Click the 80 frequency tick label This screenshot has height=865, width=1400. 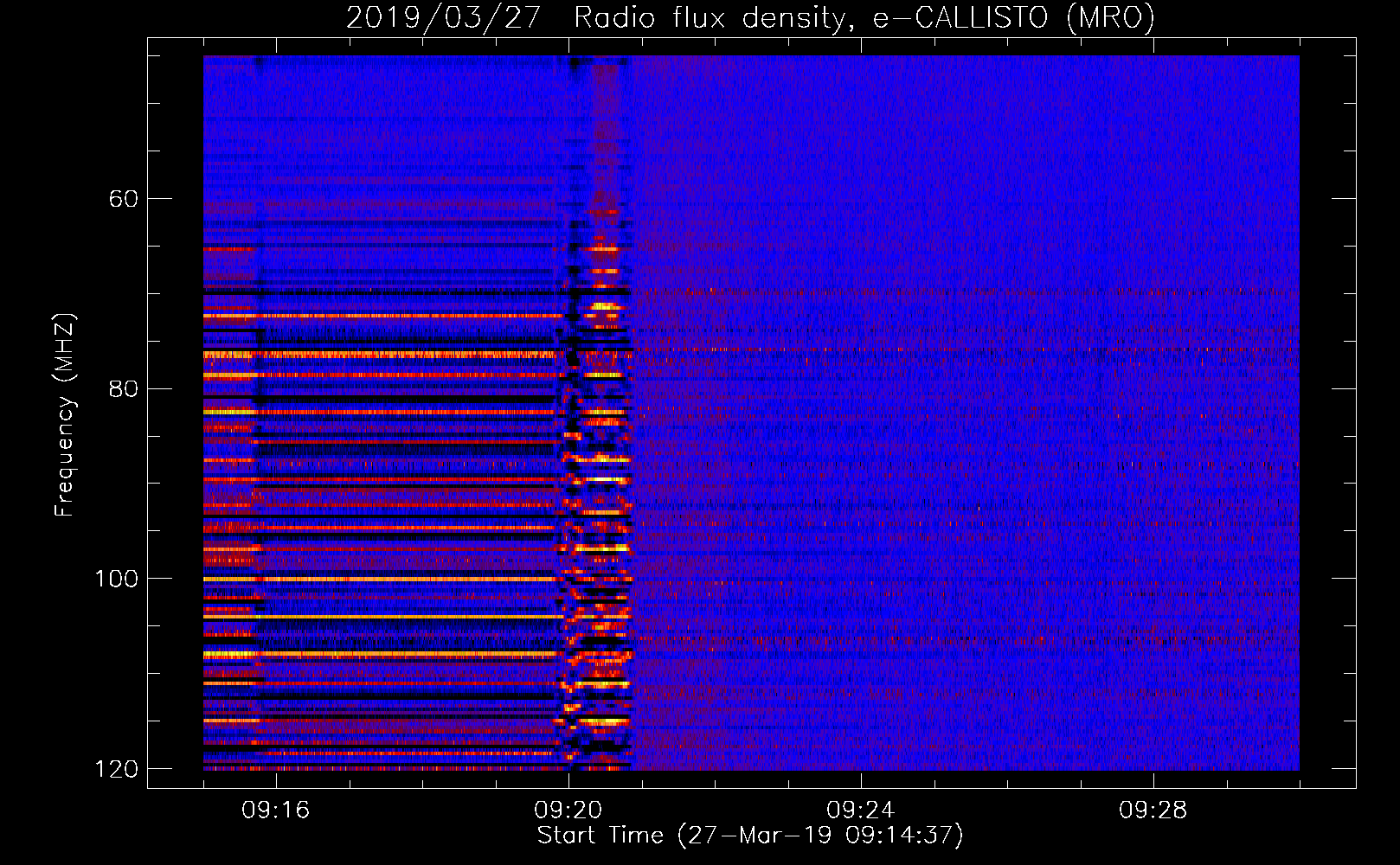(x=123, y=388)
